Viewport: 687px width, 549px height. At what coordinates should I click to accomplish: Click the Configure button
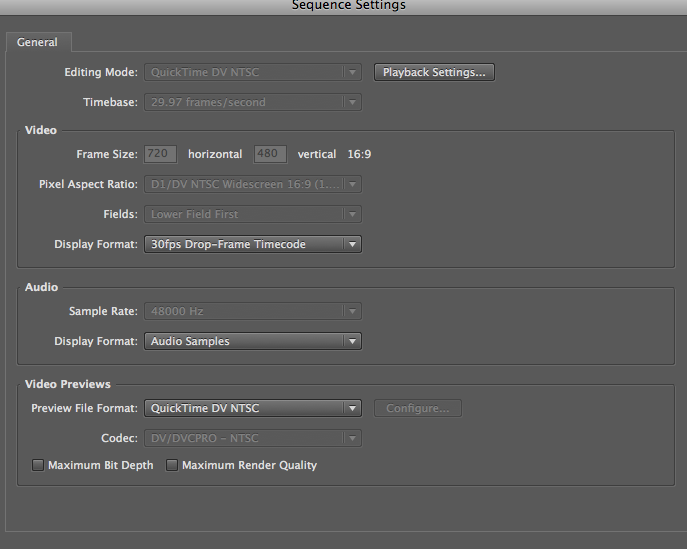coord(417,408)
